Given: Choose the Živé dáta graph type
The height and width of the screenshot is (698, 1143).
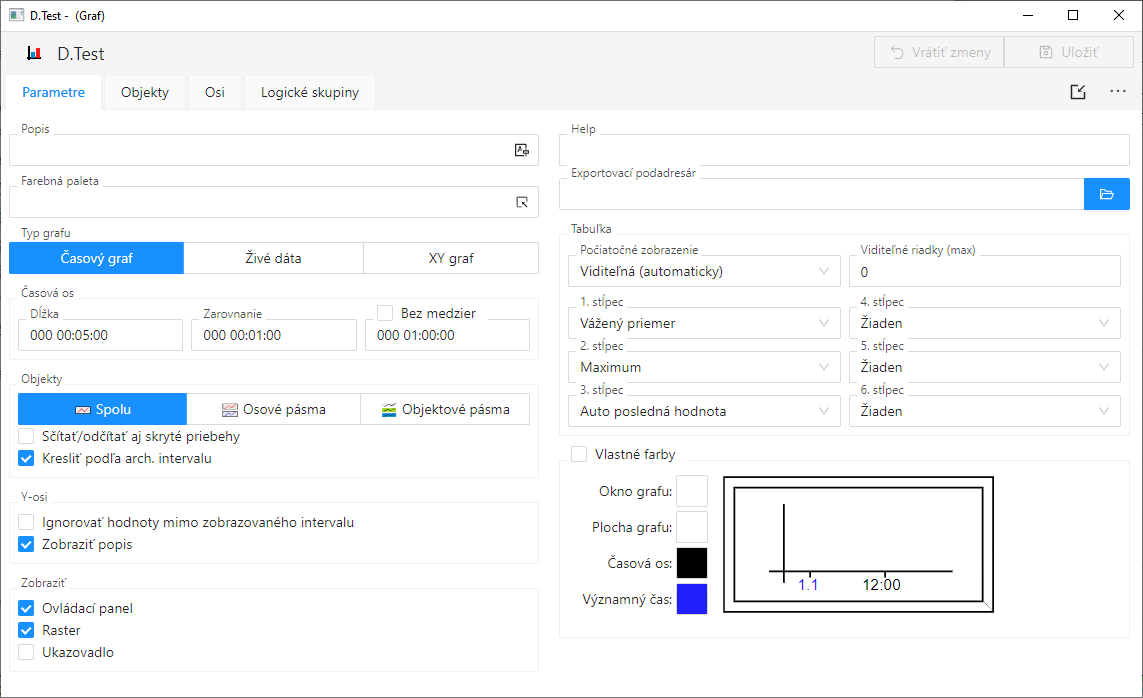Looking at the screenshot, I should coord(273,258).
